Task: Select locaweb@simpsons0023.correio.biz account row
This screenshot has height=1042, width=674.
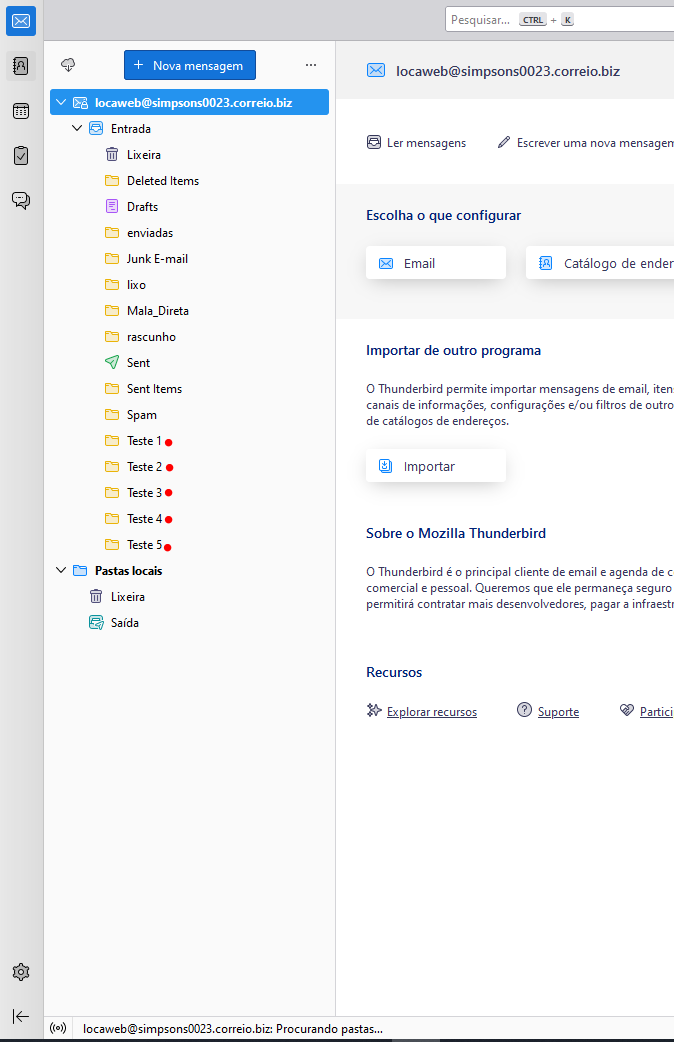Action: [x=189, y=102]
